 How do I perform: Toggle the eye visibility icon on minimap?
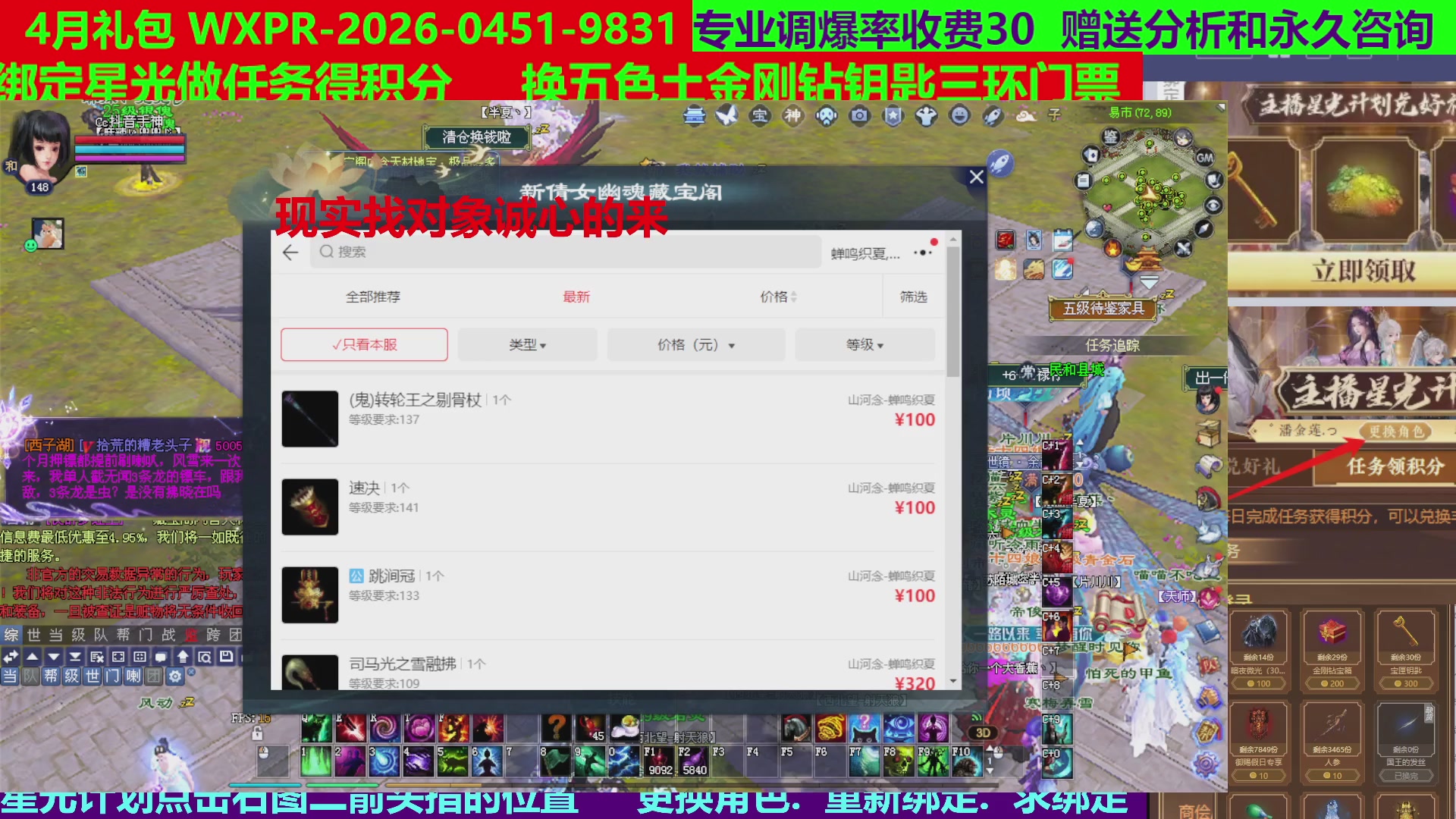tap(1213, 206)
